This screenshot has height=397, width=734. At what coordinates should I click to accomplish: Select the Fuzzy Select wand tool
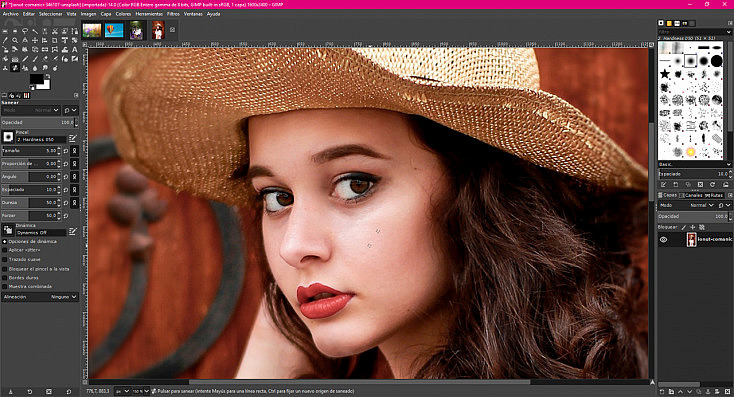tap(35, 31)
